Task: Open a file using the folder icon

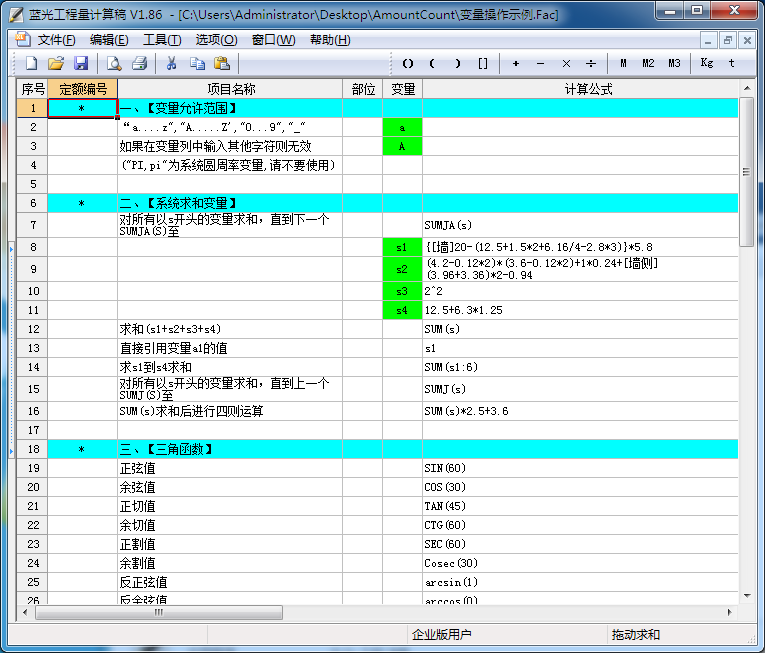Action: tap(56, 63)
